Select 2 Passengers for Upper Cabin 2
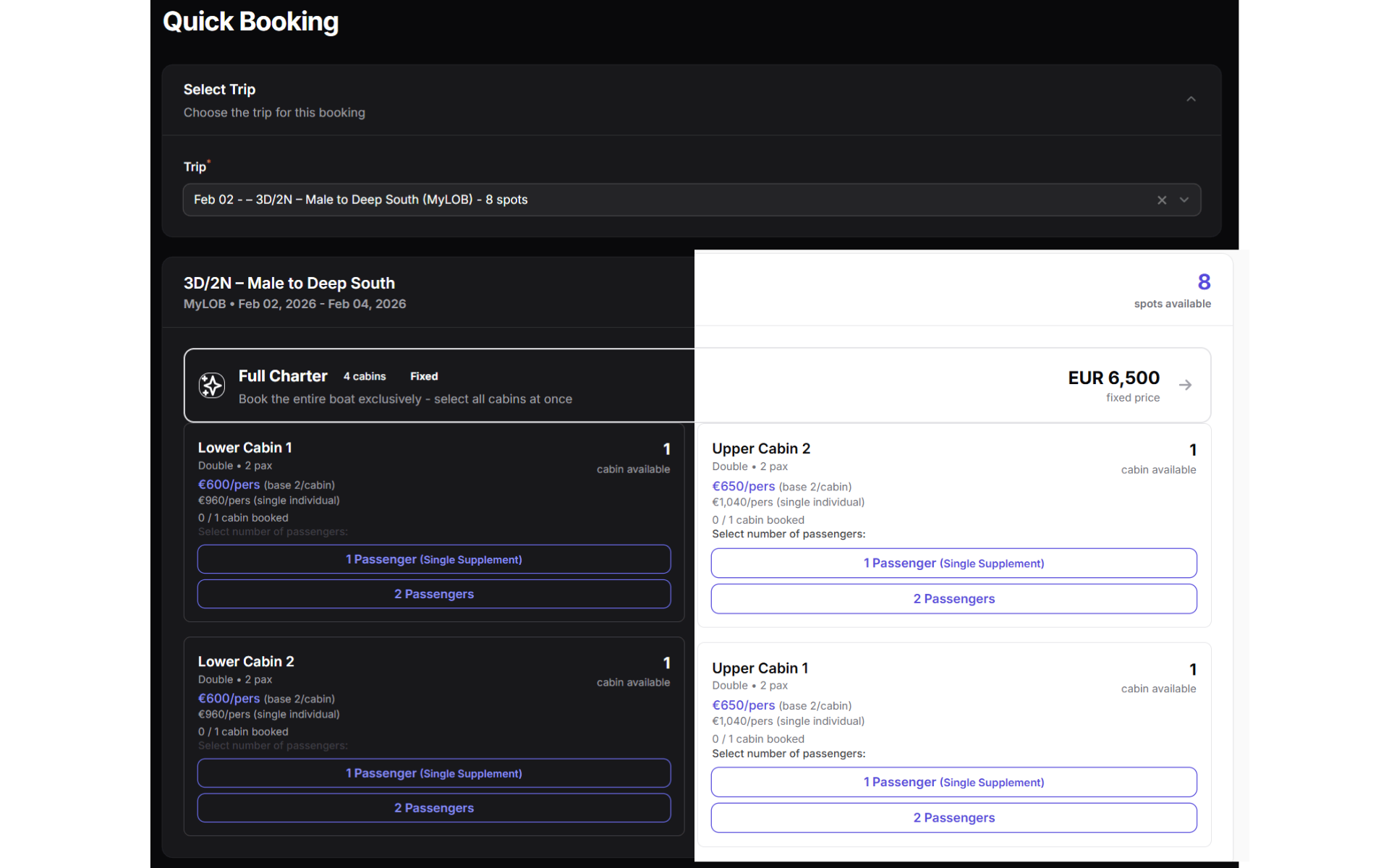This screenshot has height=868, width=1389. pyautogui.click(x=953, y=598)
